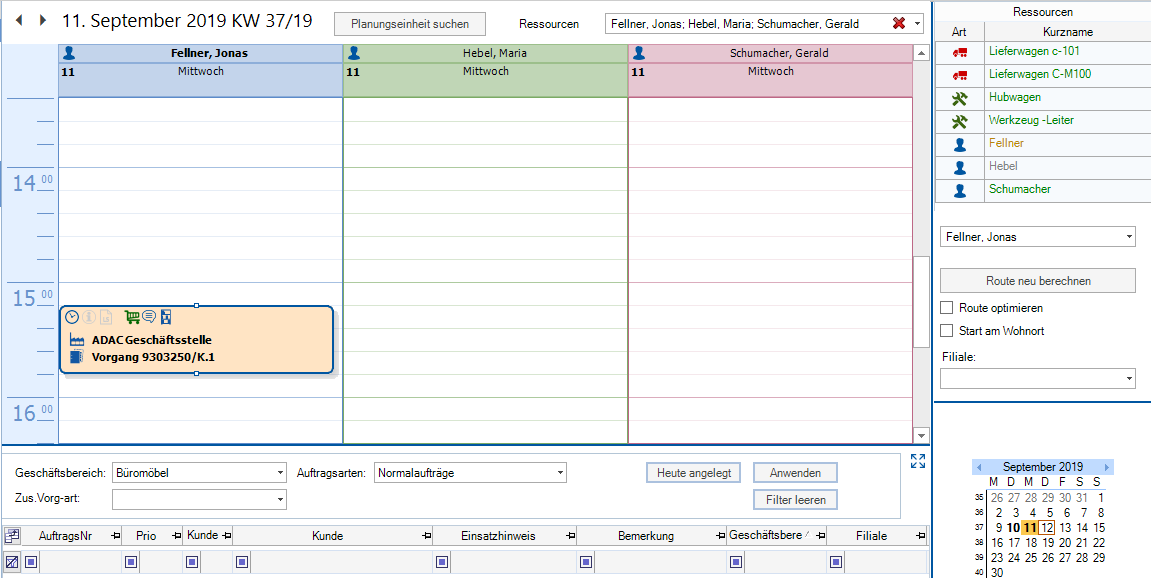
Task: Enable the Route optimieren checkbox
Action: [x=944, y=308]
